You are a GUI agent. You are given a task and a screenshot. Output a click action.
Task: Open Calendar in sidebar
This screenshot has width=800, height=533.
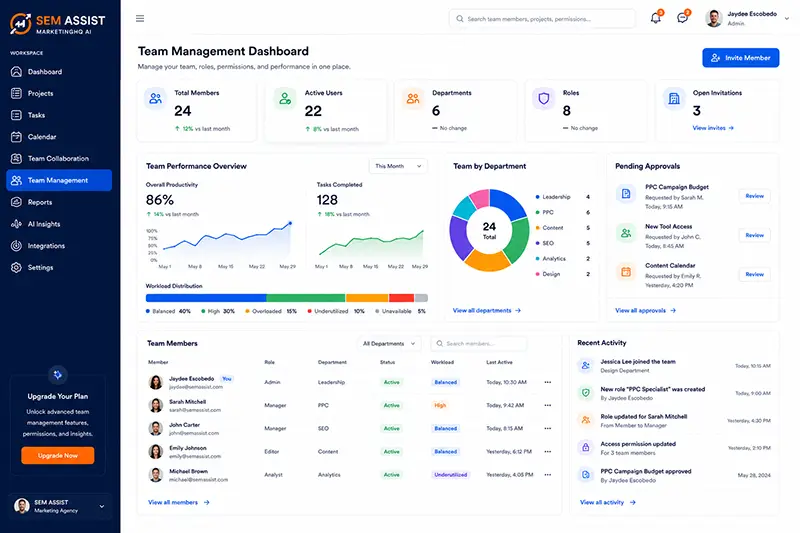(x=59, y=137)
